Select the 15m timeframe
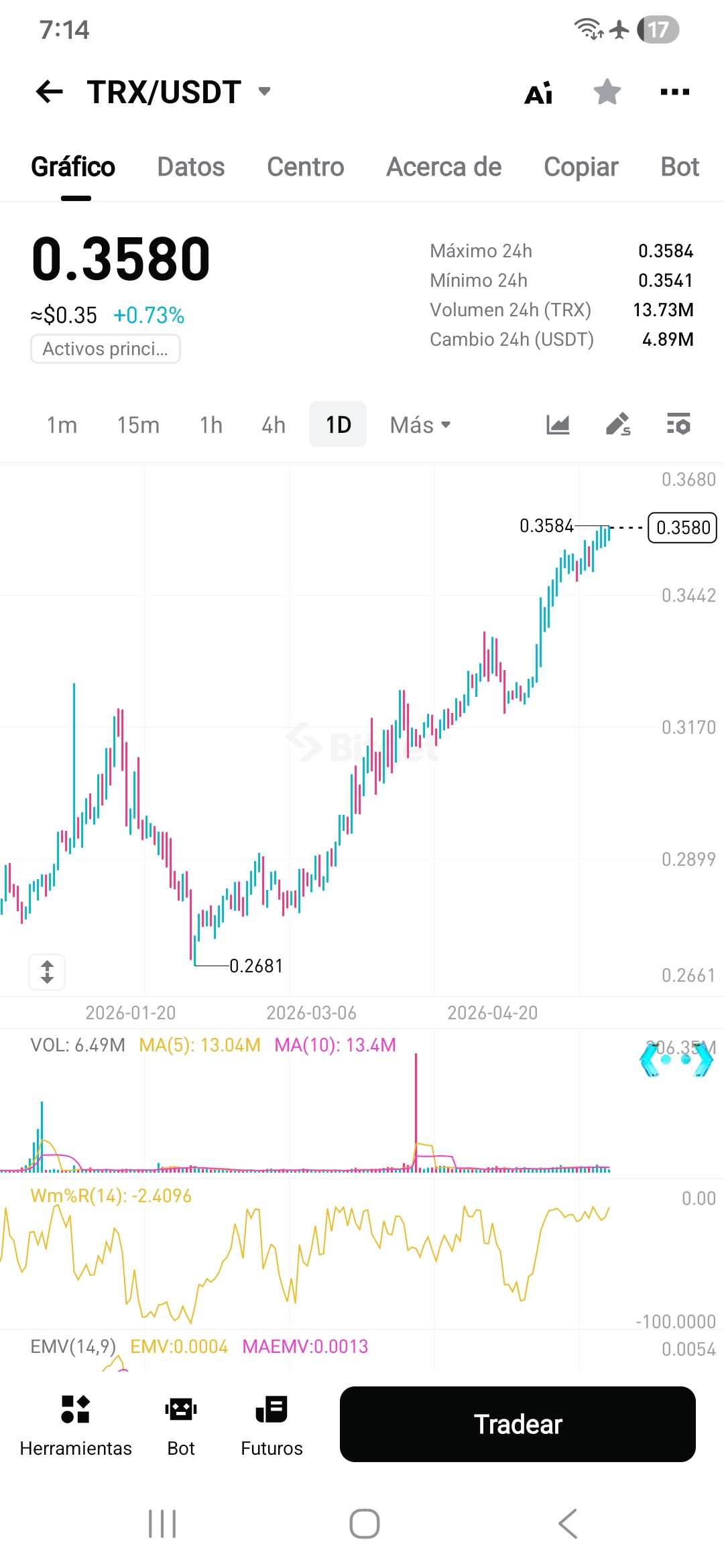Viewport: 724px width, 1568px height. click(138, 425)
